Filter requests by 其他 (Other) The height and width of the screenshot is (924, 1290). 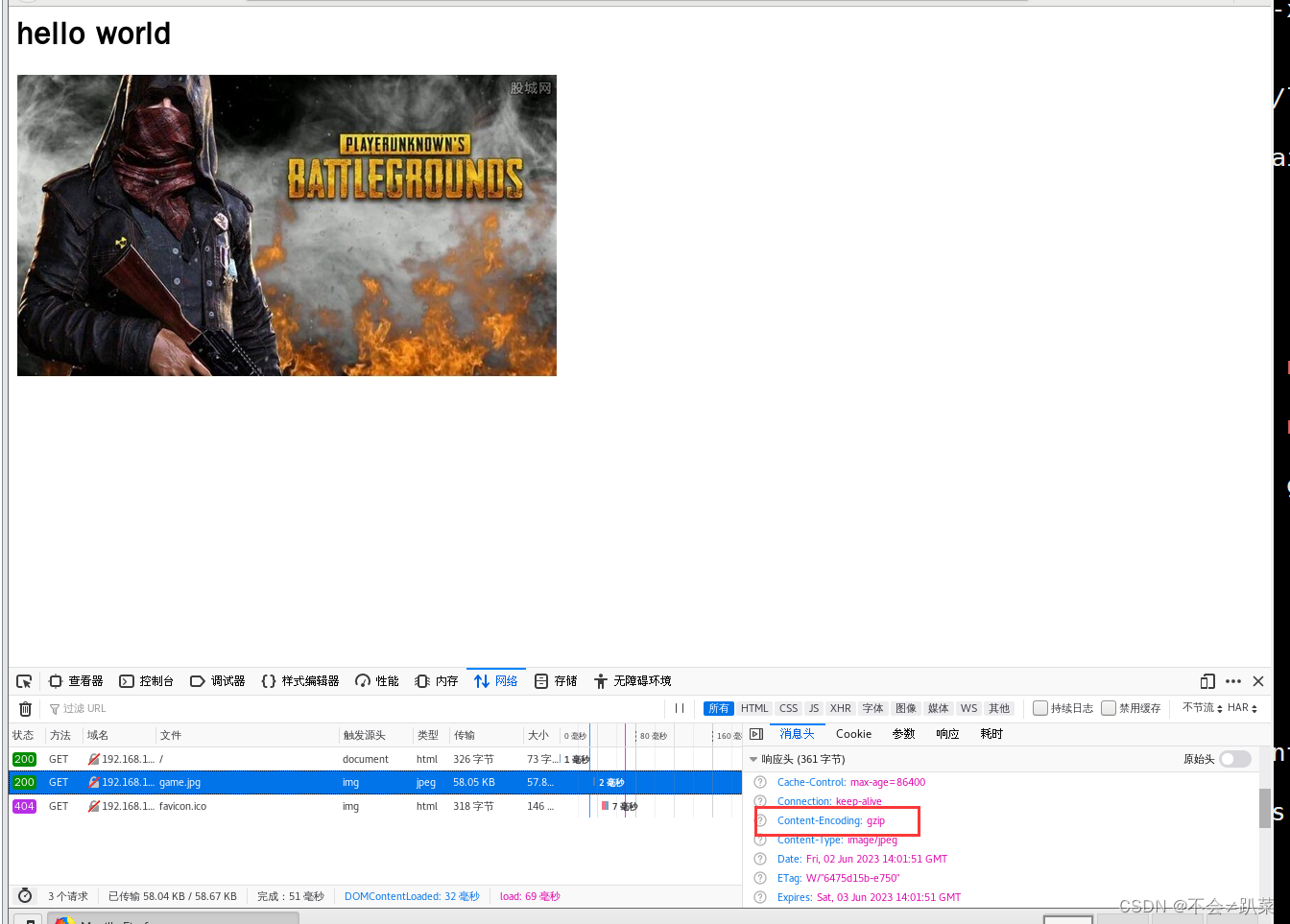999,708
